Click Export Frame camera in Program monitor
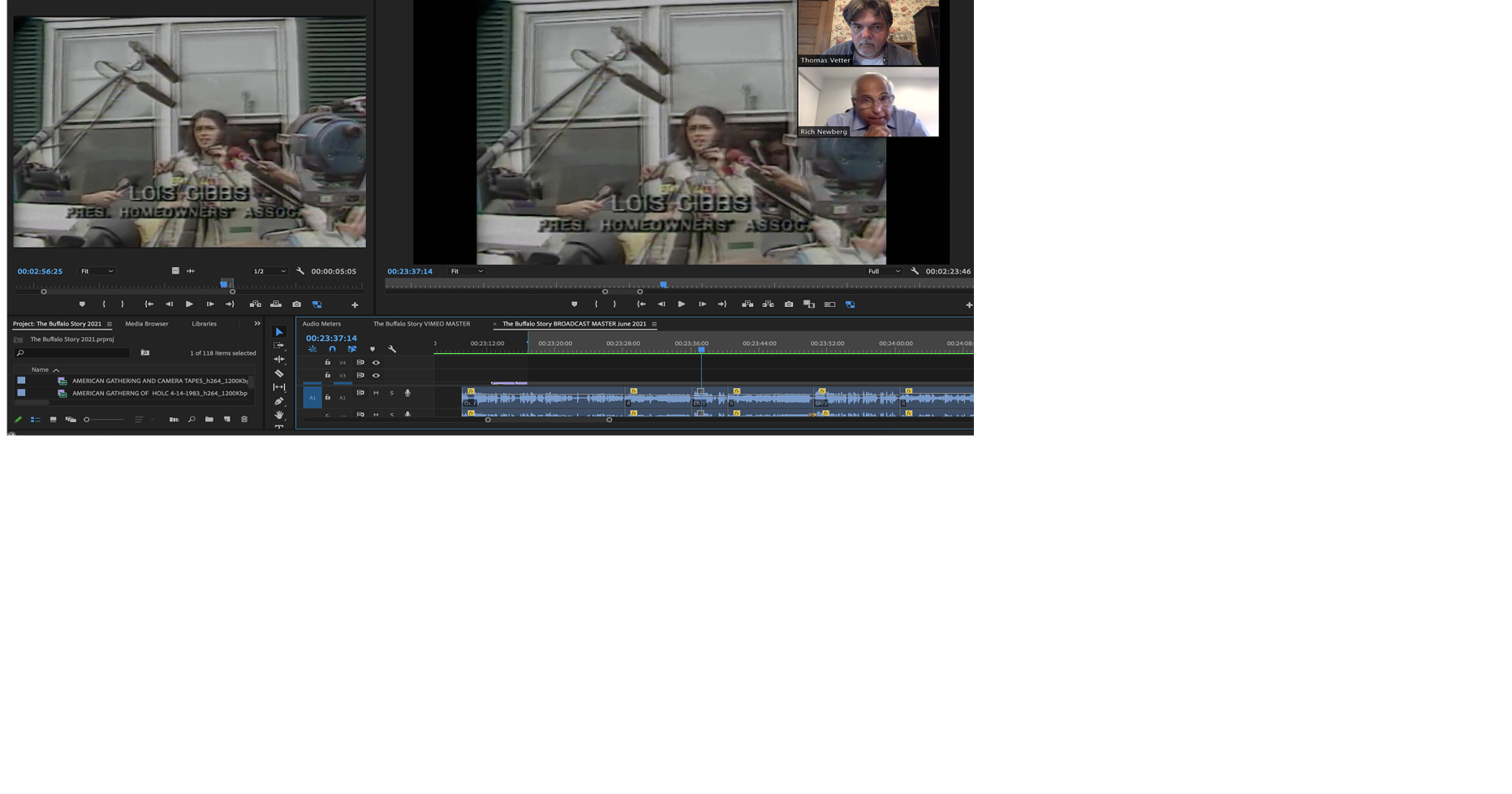Viewport: 1512px width, 794px height. pos(789,304)
